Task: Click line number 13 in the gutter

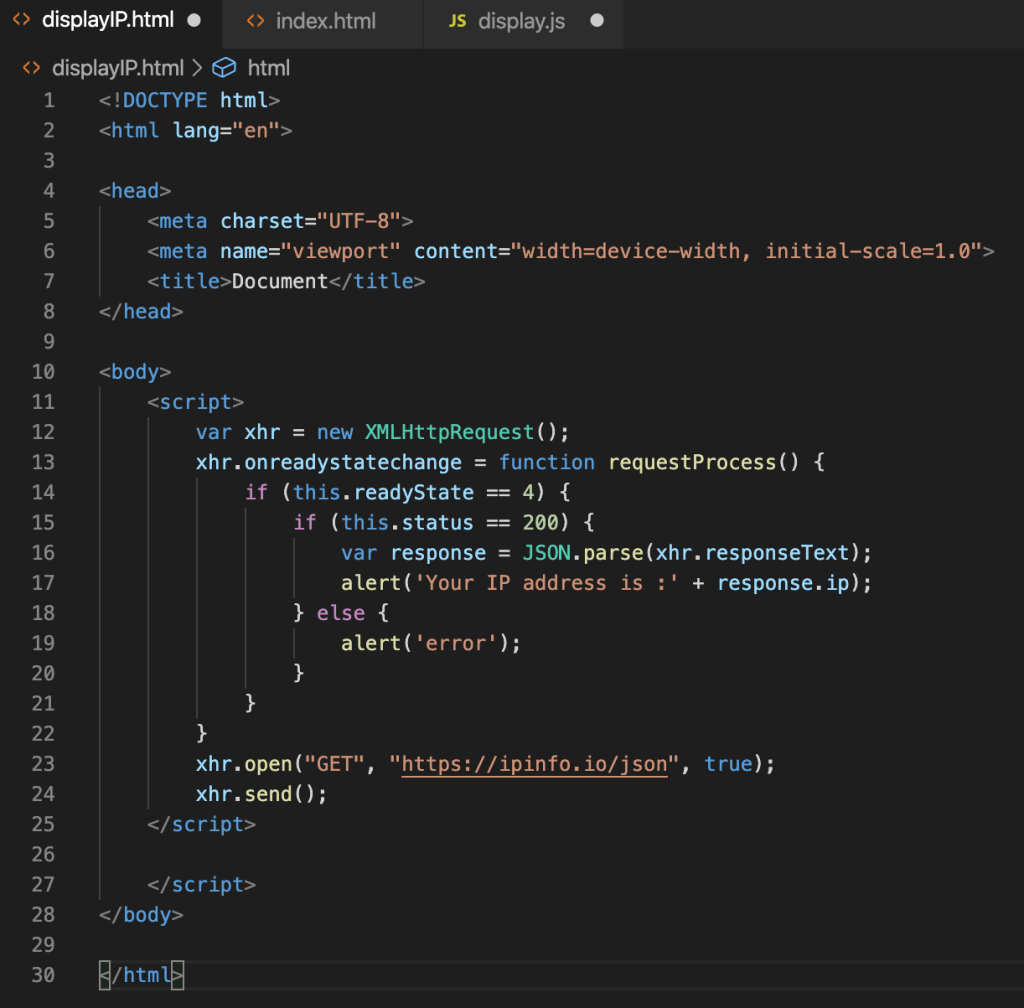Action: point(43,462)
